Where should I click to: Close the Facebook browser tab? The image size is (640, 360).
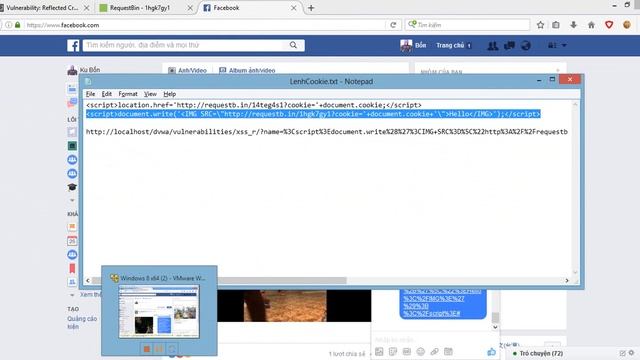point(293,8)
